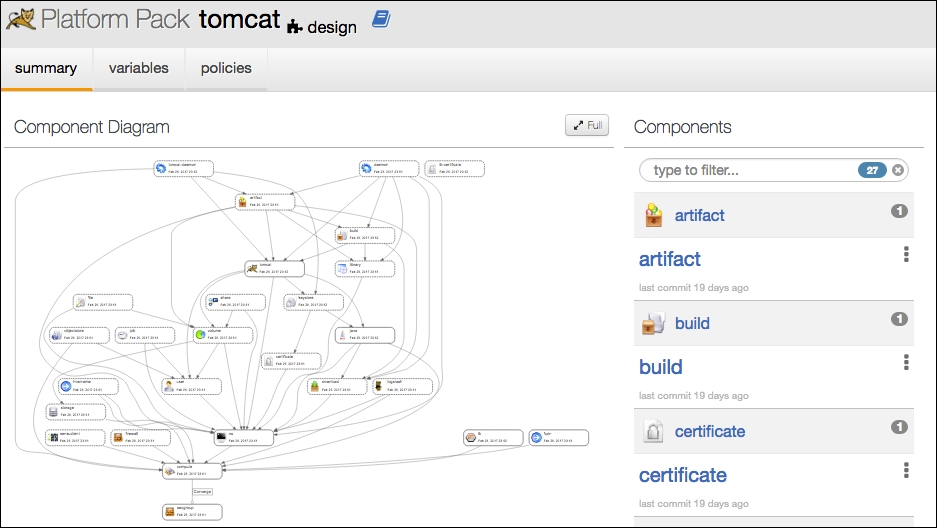Select the logstash node in the diagram
Viewport: 937px width, 528px height.
(x=402, y=386)
